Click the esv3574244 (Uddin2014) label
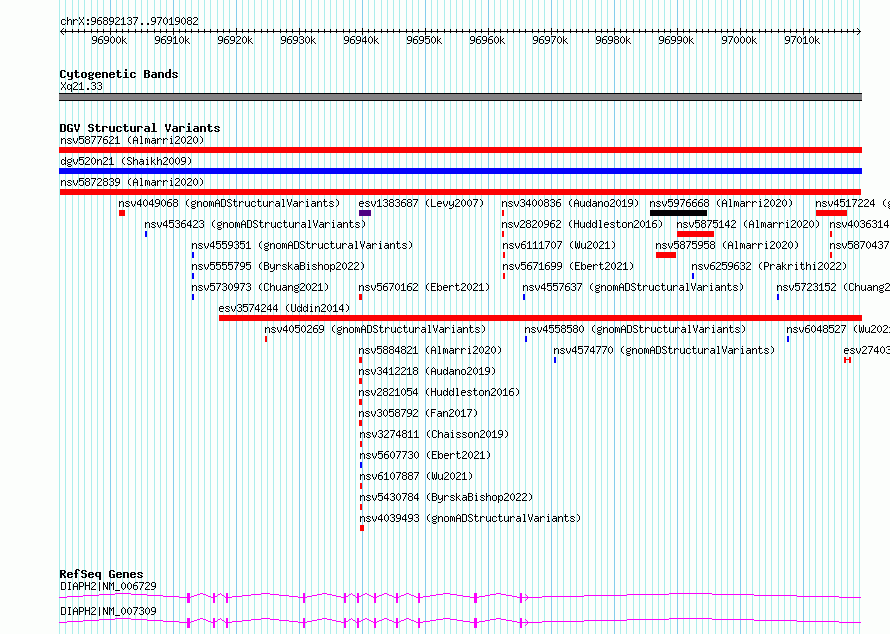Viewport: 890px width, 634px height. (x=284, y=308)
